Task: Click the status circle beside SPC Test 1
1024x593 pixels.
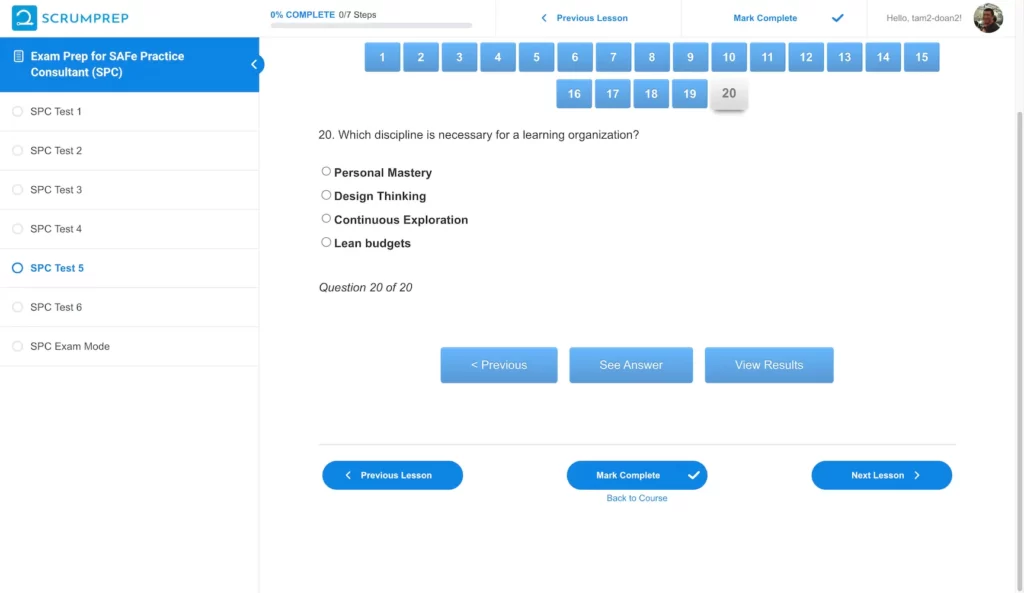Action: pyautogui.click(x=17, y=111)
